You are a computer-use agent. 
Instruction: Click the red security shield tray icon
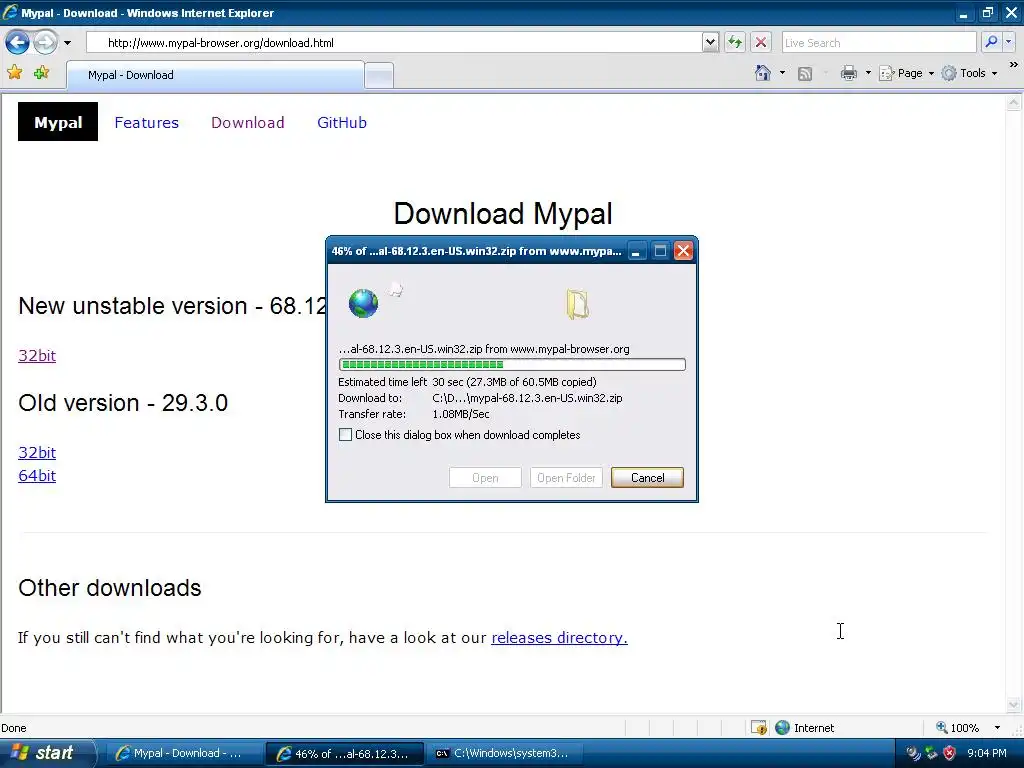950,753
